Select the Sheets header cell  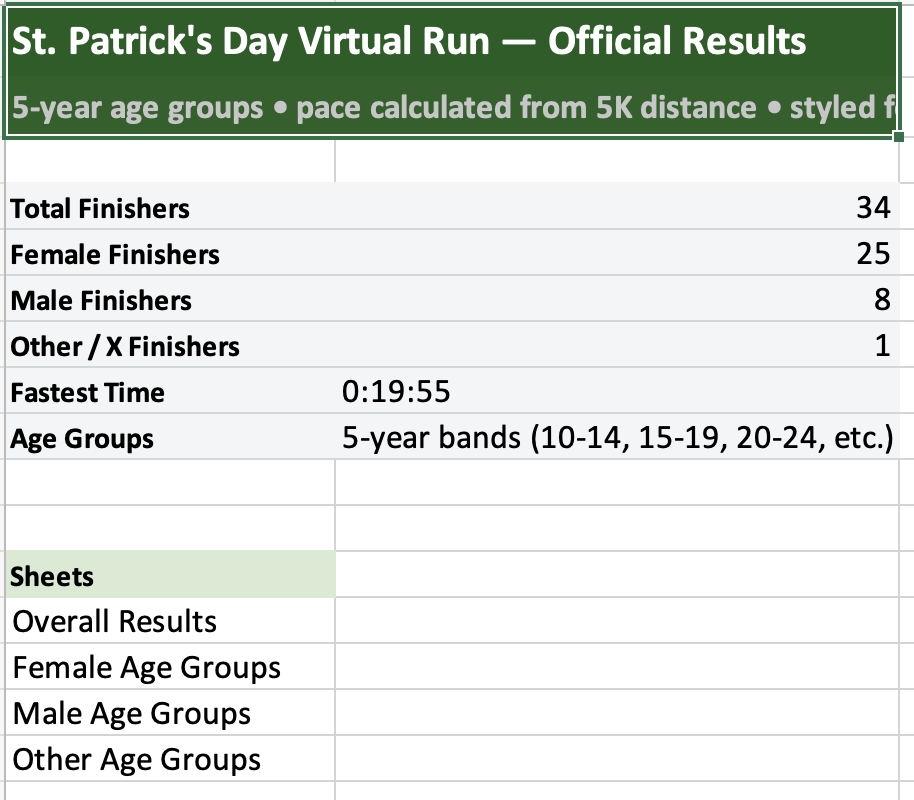click(x=52, y=576)
